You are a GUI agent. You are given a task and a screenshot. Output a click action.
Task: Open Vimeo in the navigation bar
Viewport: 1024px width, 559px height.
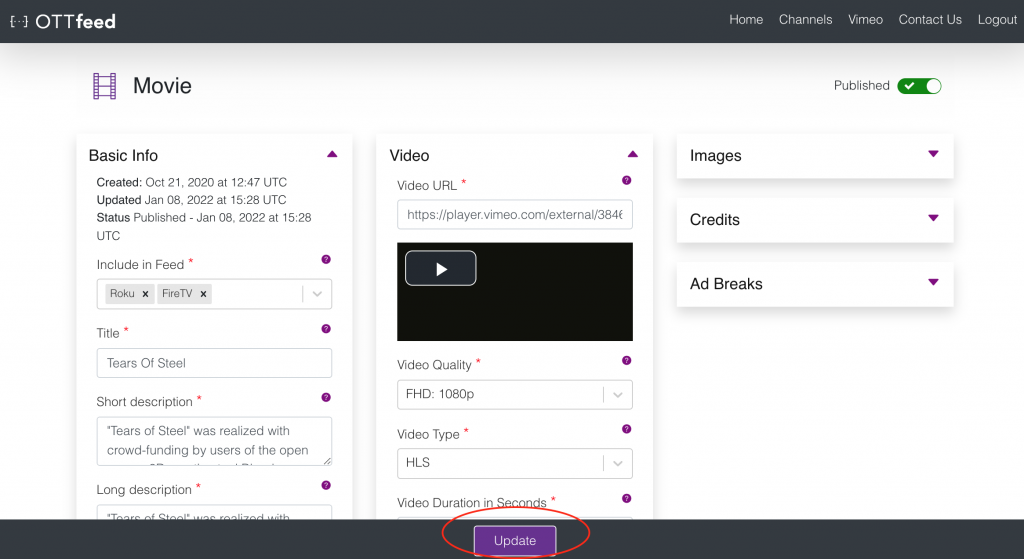pyautogui.click(x=865, y=20)
